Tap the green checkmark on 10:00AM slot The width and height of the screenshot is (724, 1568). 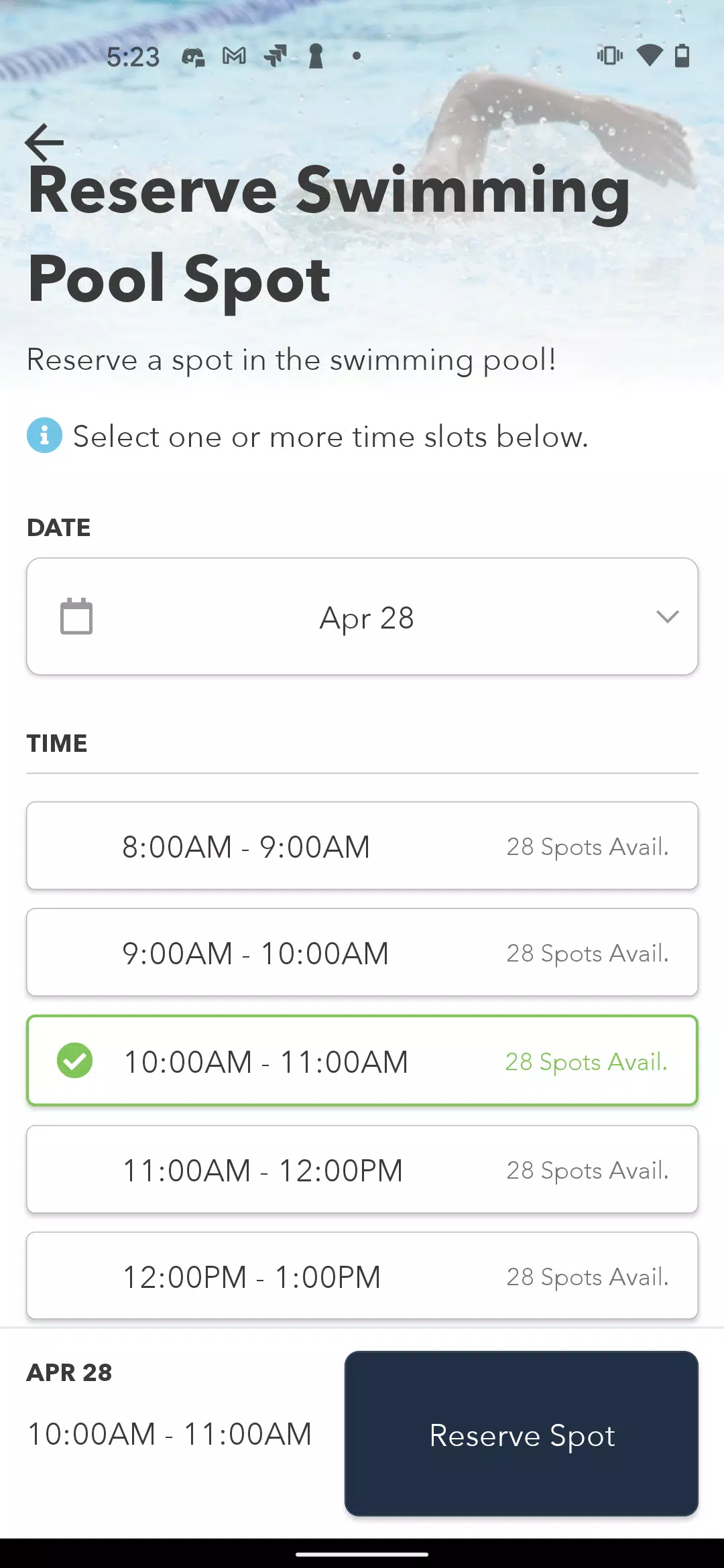pos(74,1061)
